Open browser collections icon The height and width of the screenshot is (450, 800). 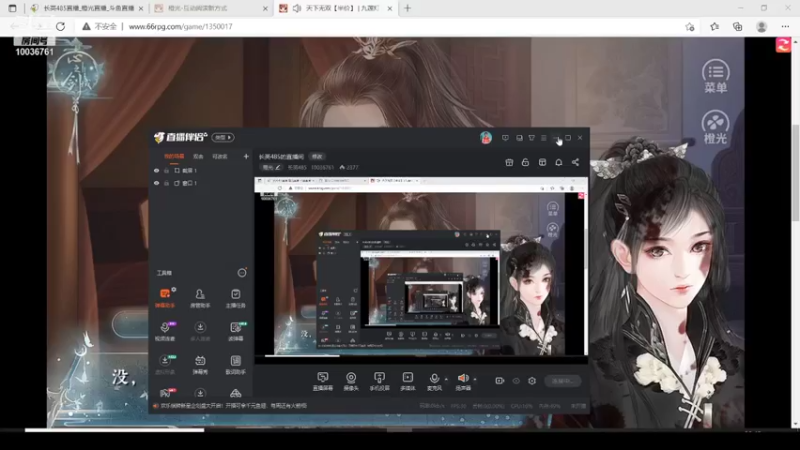738,27
